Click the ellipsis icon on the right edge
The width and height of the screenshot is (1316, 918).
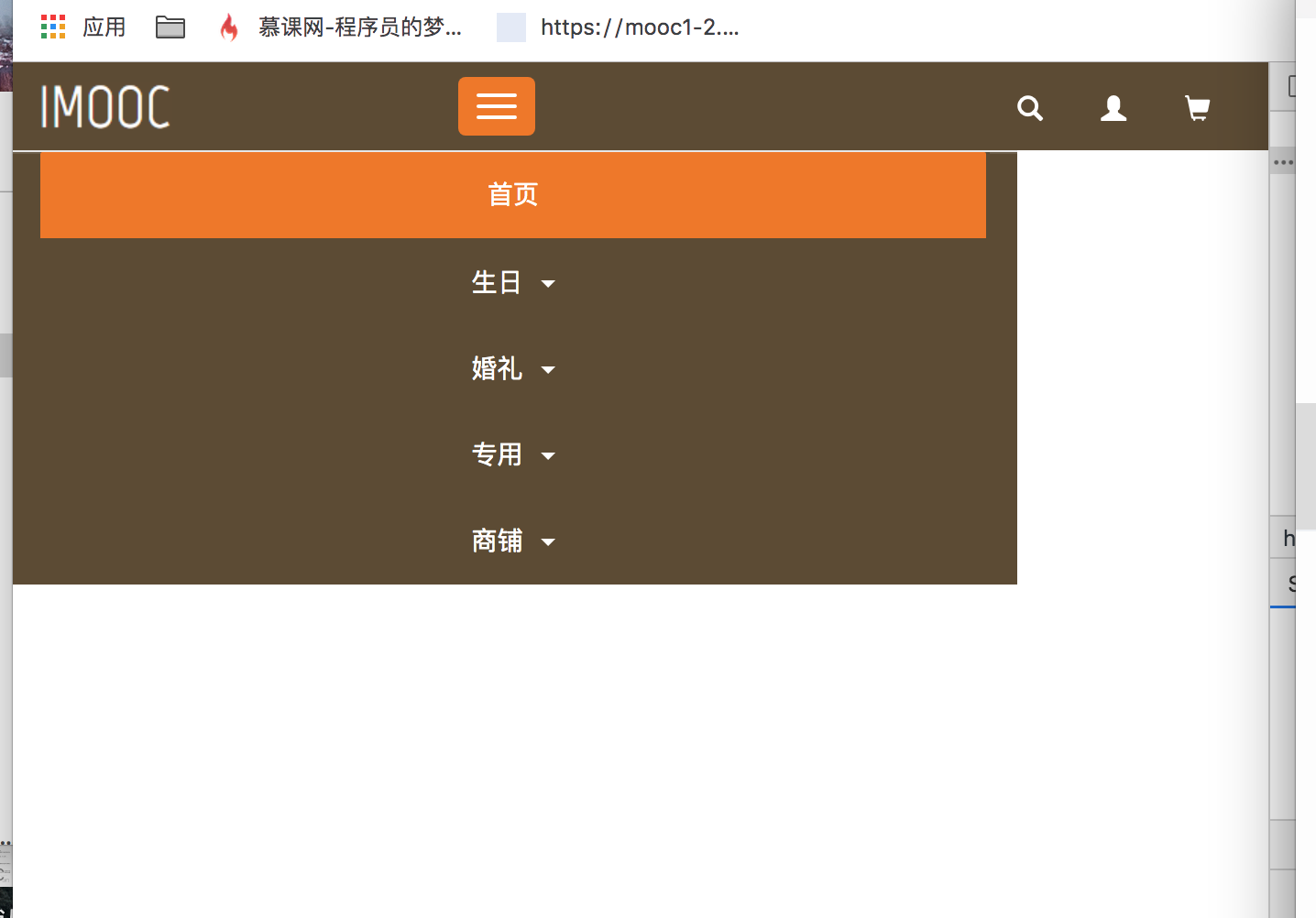(x=1281, y=161)
